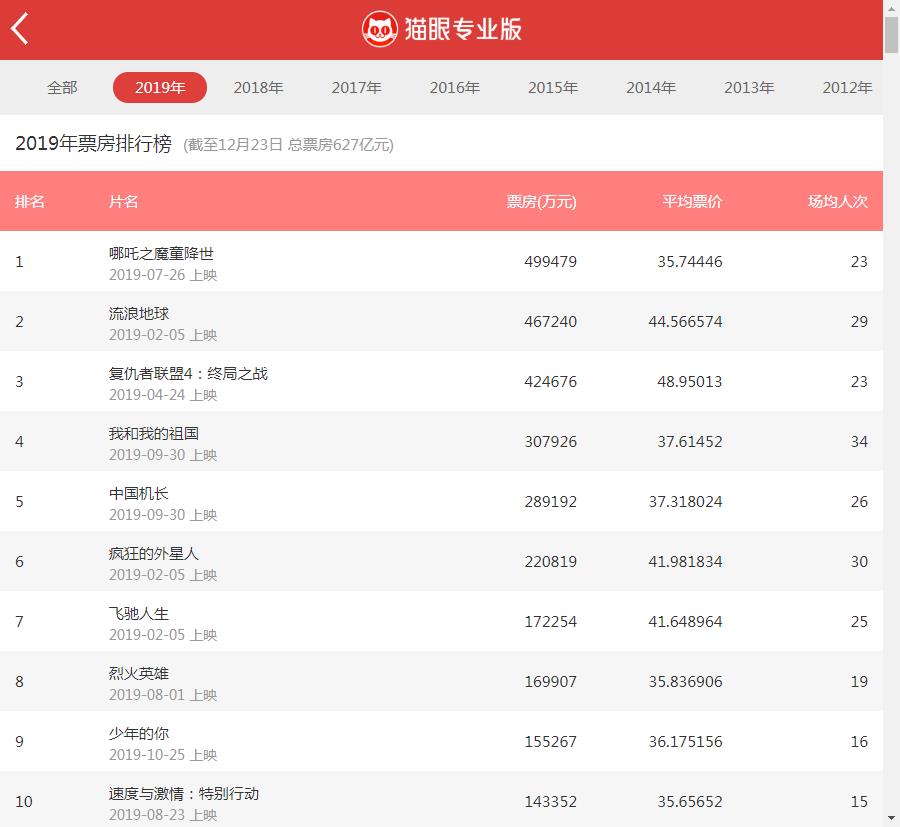This screenshot has height=827, width=900.
Task: Click average ticket price 41.648964
Action: 685,622
